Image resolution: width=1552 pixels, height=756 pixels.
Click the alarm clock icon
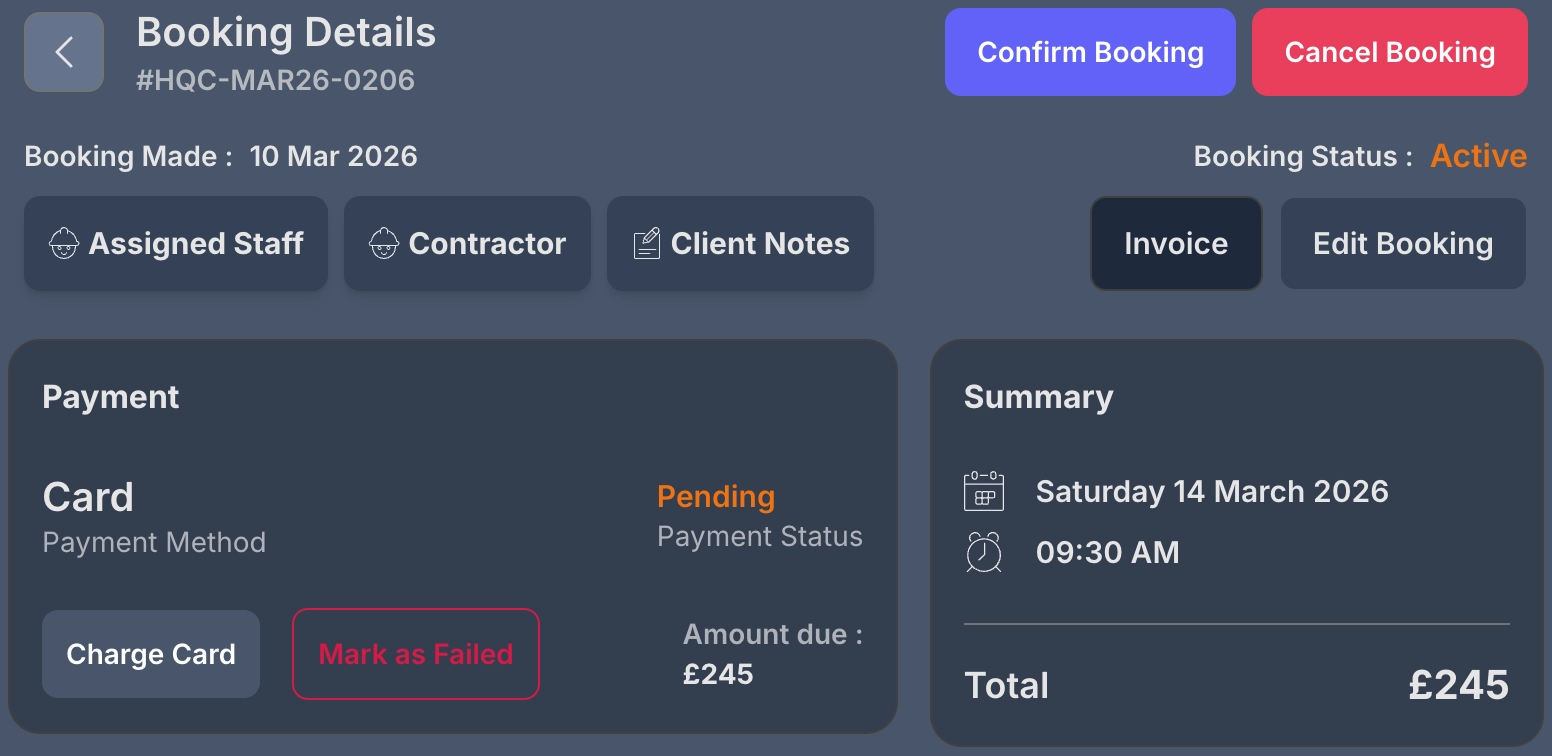[x=984, y=552]
